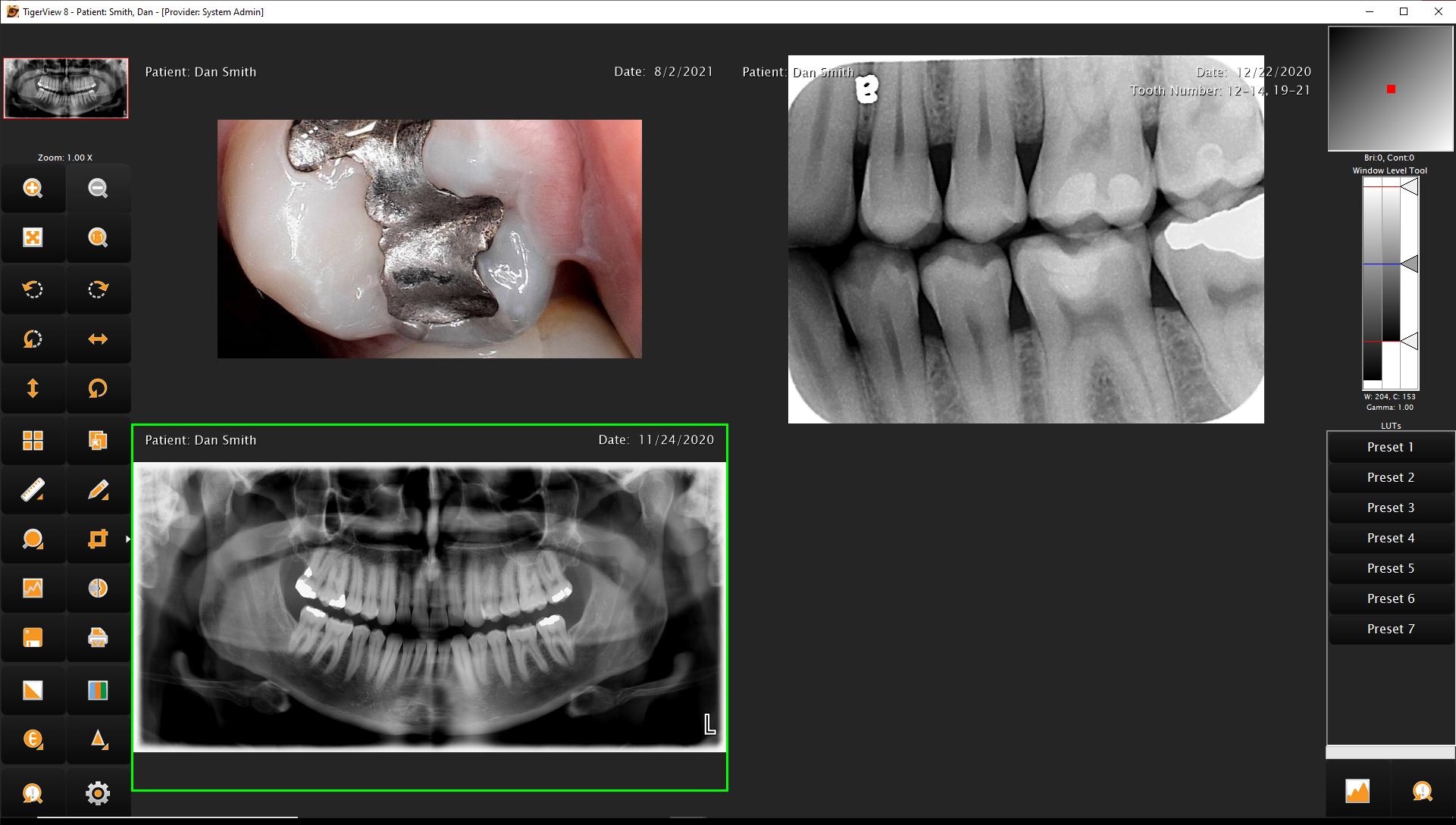Open settings with the gear icon
The width and height of the screenshot is (1456, 825).
98,793
